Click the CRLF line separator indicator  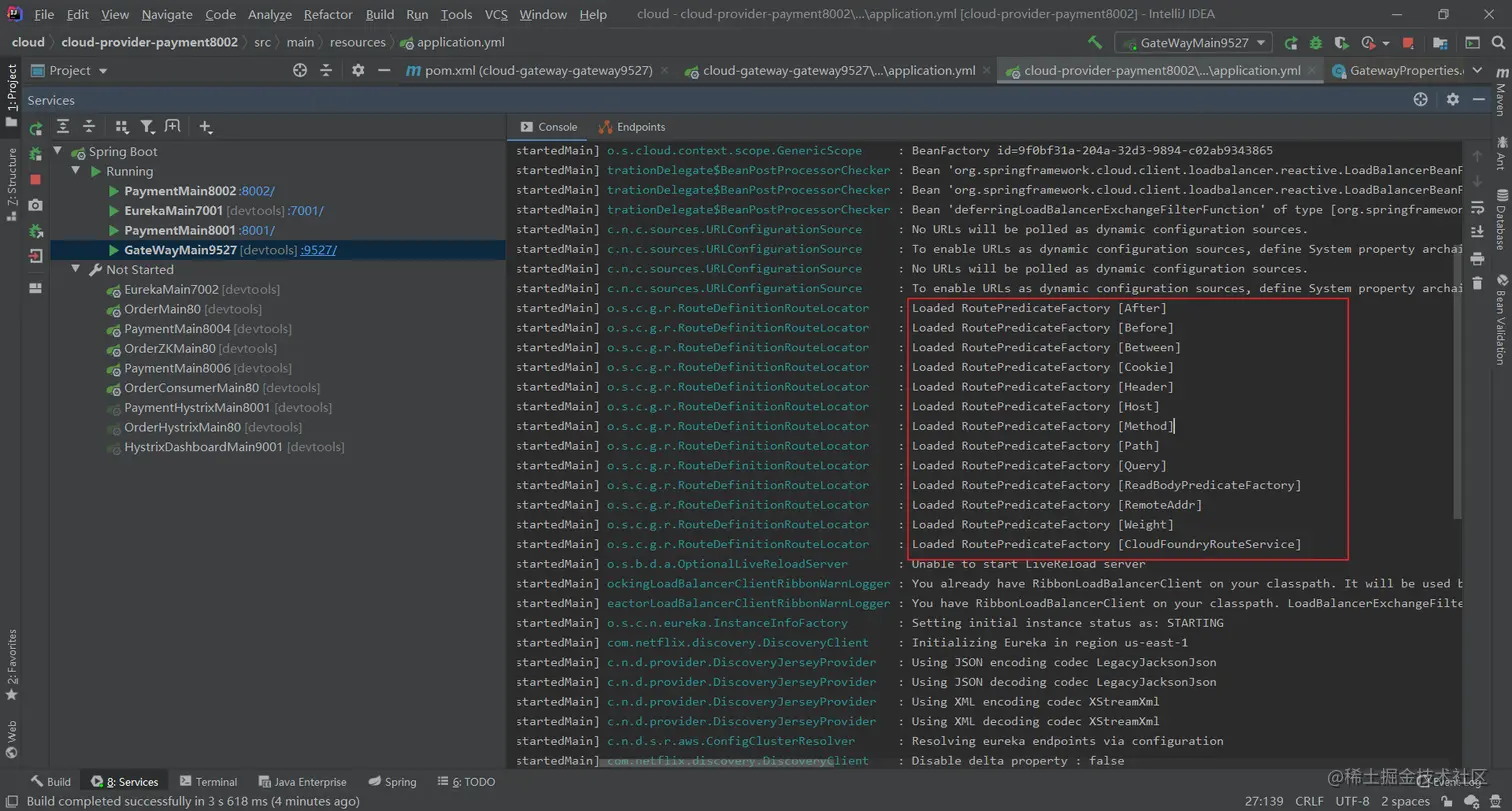(x=1309, y=801)
